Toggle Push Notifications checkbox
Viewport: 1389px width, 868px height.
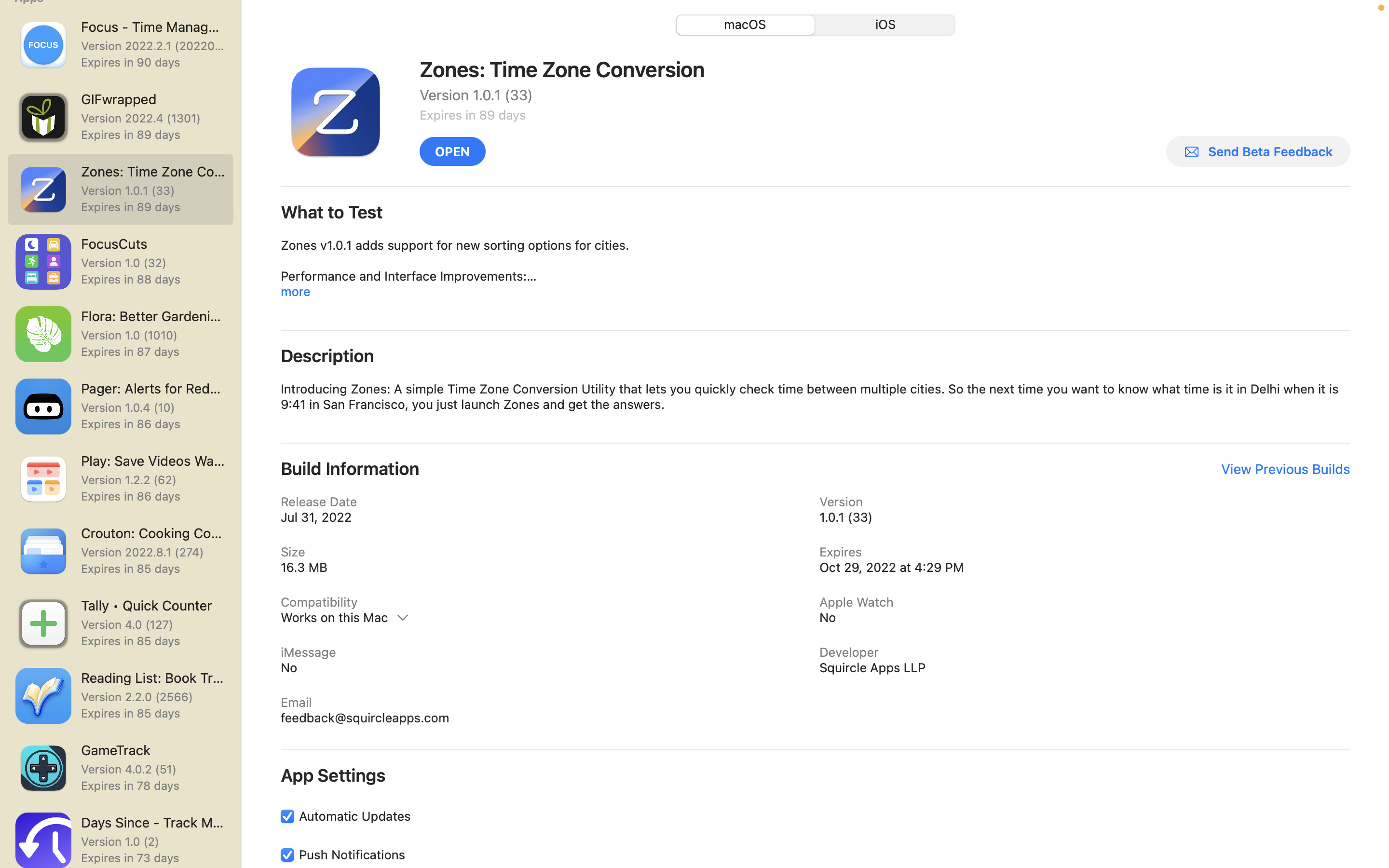click(x=287, y=854)
